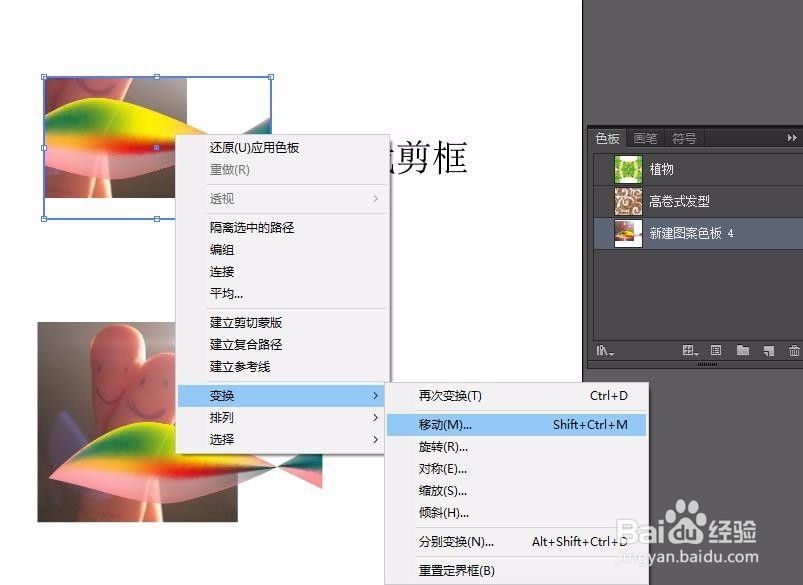Select the 新建图案色板 4 swatch thumbnail
Image resolution: width=803 pixels, height=585 pixels.
(x=628, y=234)
